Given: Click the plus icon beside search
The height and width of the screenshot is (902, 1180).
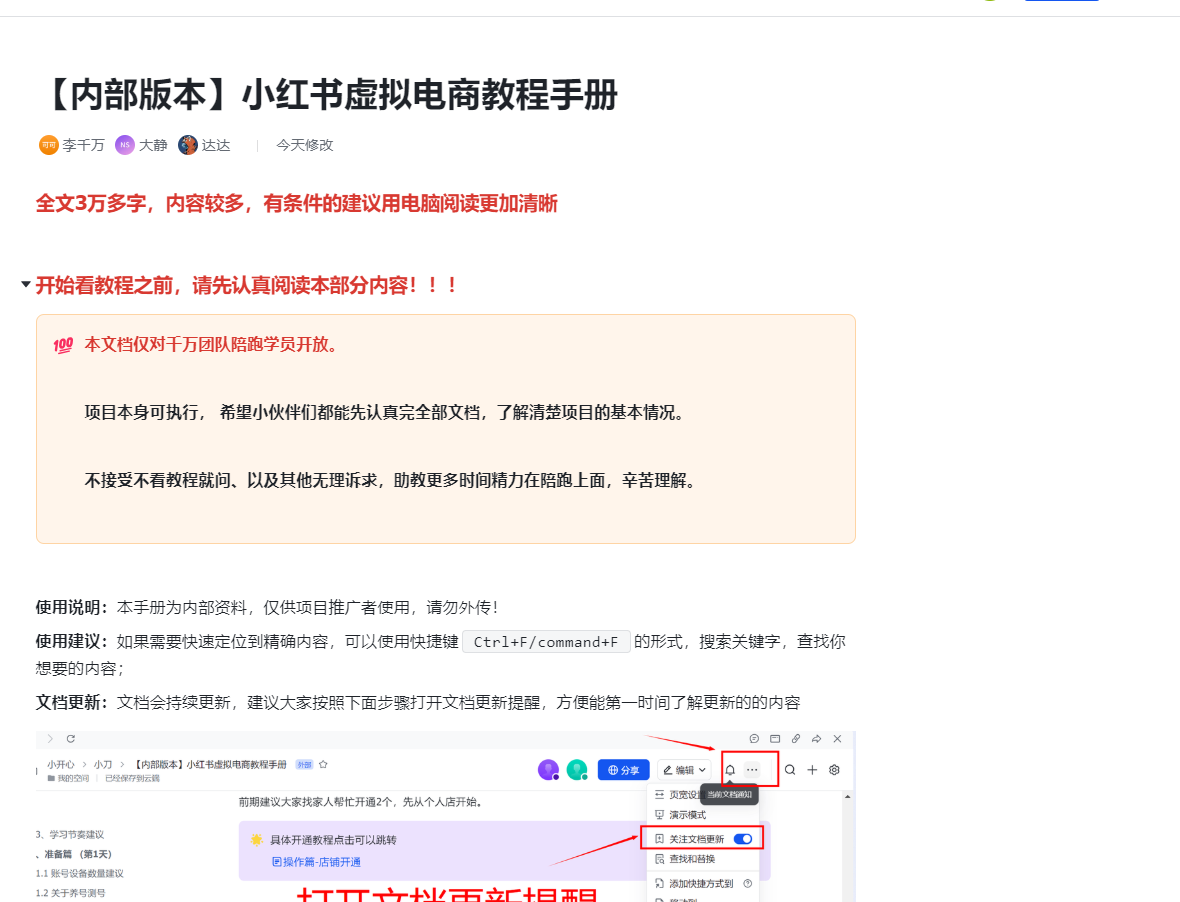Looking at the screenshot, I should pos(812,770).
